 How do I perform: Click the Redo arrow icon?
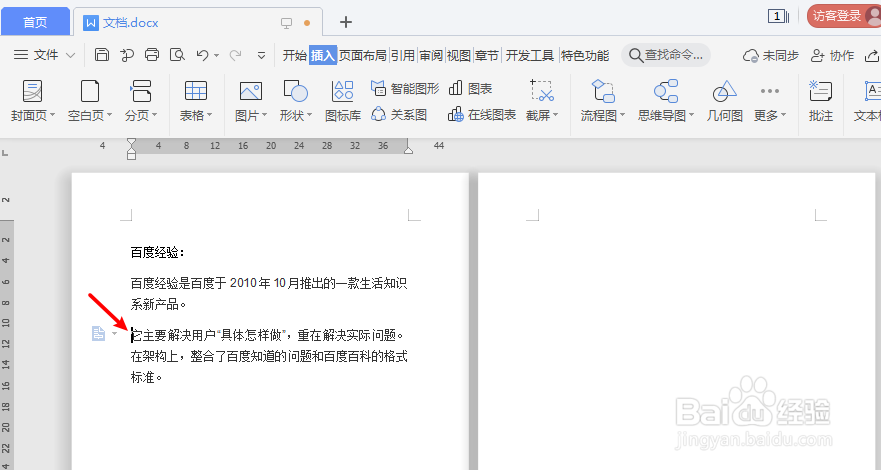pyautogui.click(x=235, y=55)
